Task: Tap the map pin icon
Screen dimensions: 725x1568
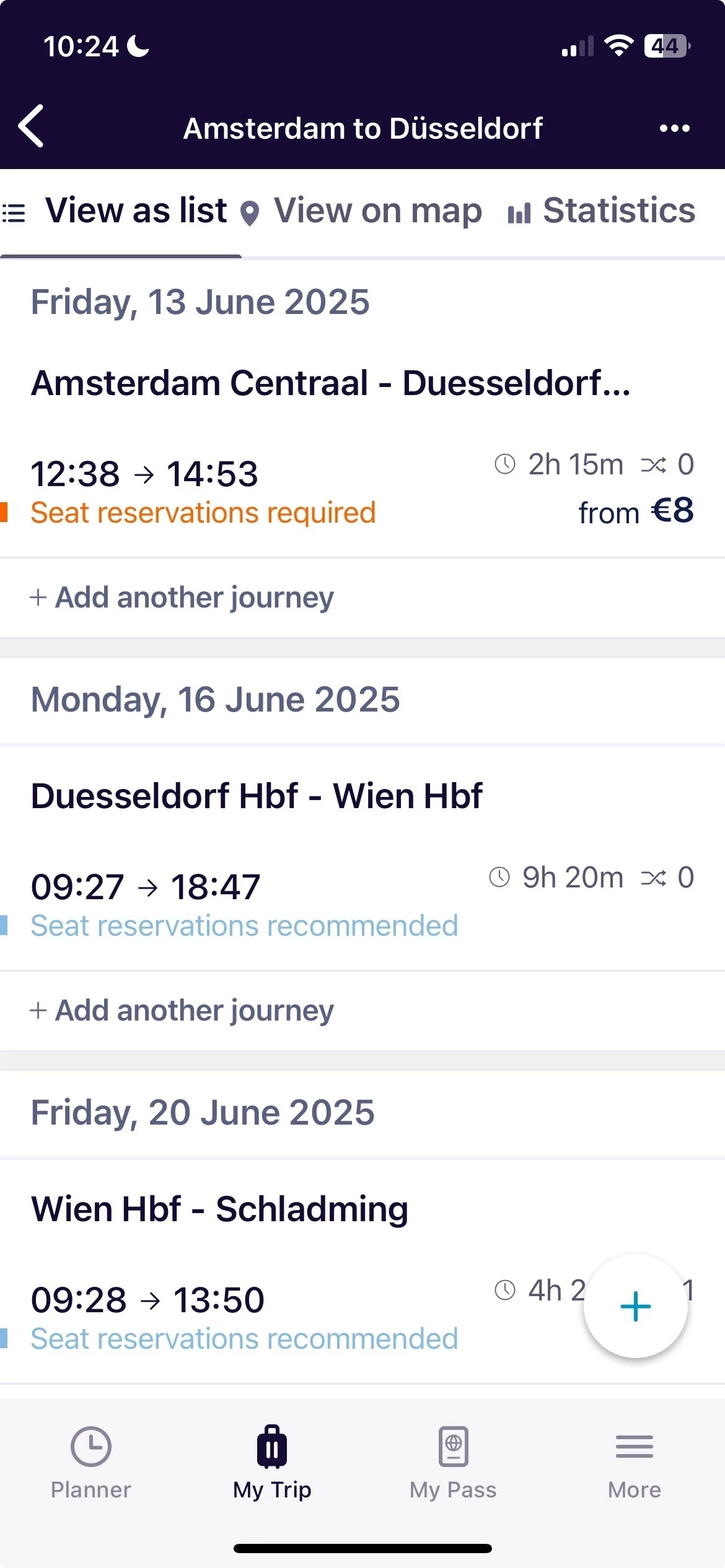Action: tap(250, 214)
